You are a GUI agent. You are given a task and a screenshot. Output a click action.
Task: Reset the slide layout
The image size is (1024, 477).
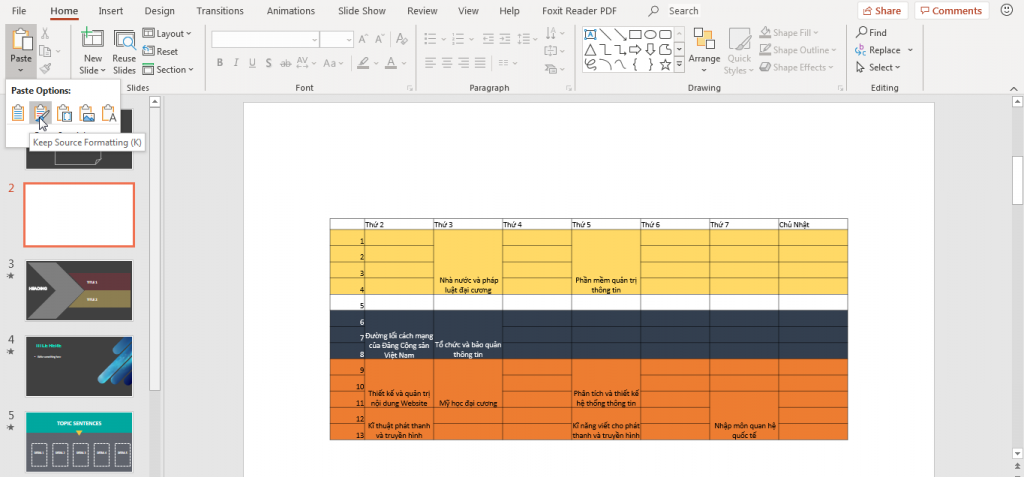click(x=161, y=52)
